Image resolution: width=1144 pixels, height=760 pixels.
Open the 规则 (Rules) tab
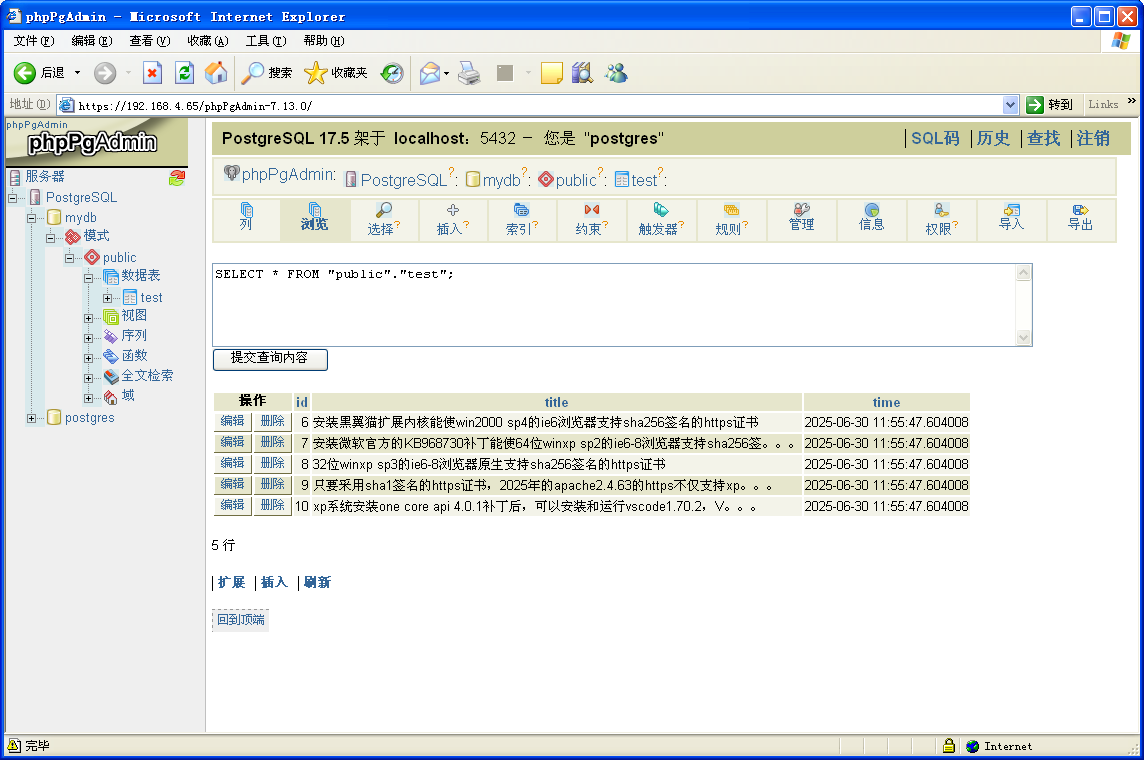[x=731, y=220]
